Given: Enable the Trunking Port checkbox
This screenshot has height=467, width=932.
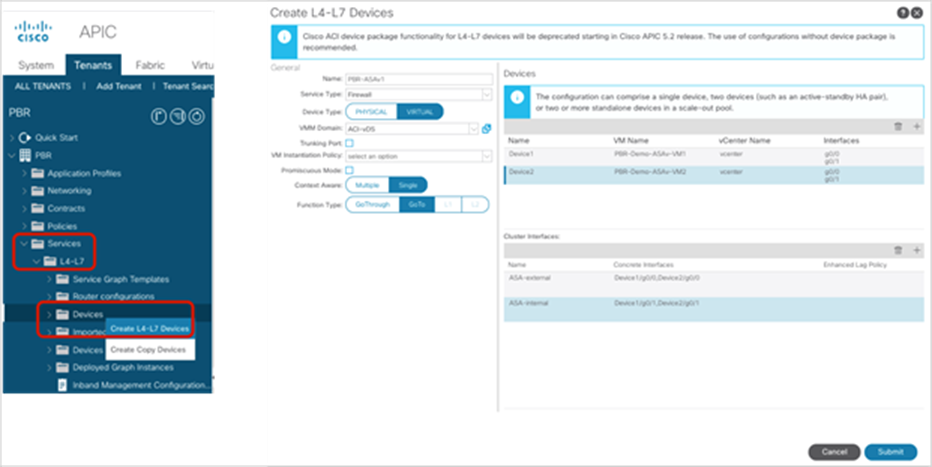Looking at the screenshot, I should [350, 143].
